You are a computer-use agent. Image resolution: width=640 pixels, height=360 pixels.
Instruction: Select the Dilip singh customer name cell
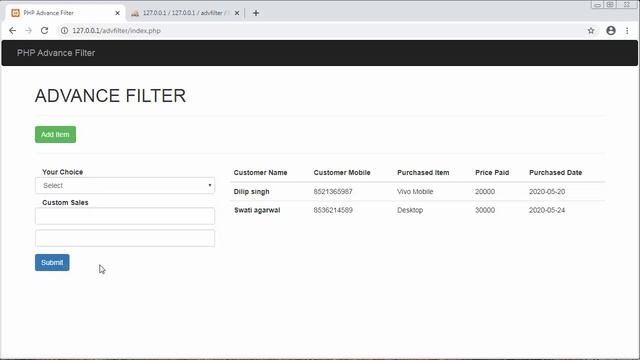click(x=251, y=191)
